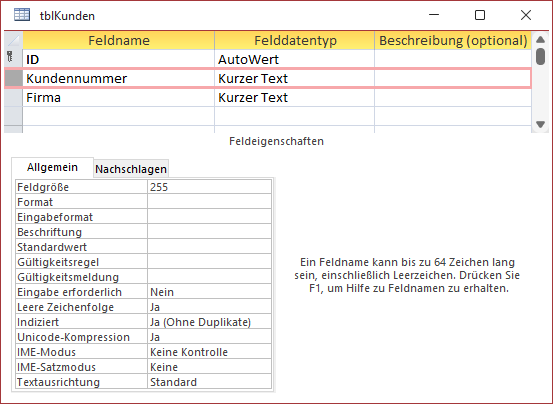Maximize the tblKunden window

click(480, 15)
